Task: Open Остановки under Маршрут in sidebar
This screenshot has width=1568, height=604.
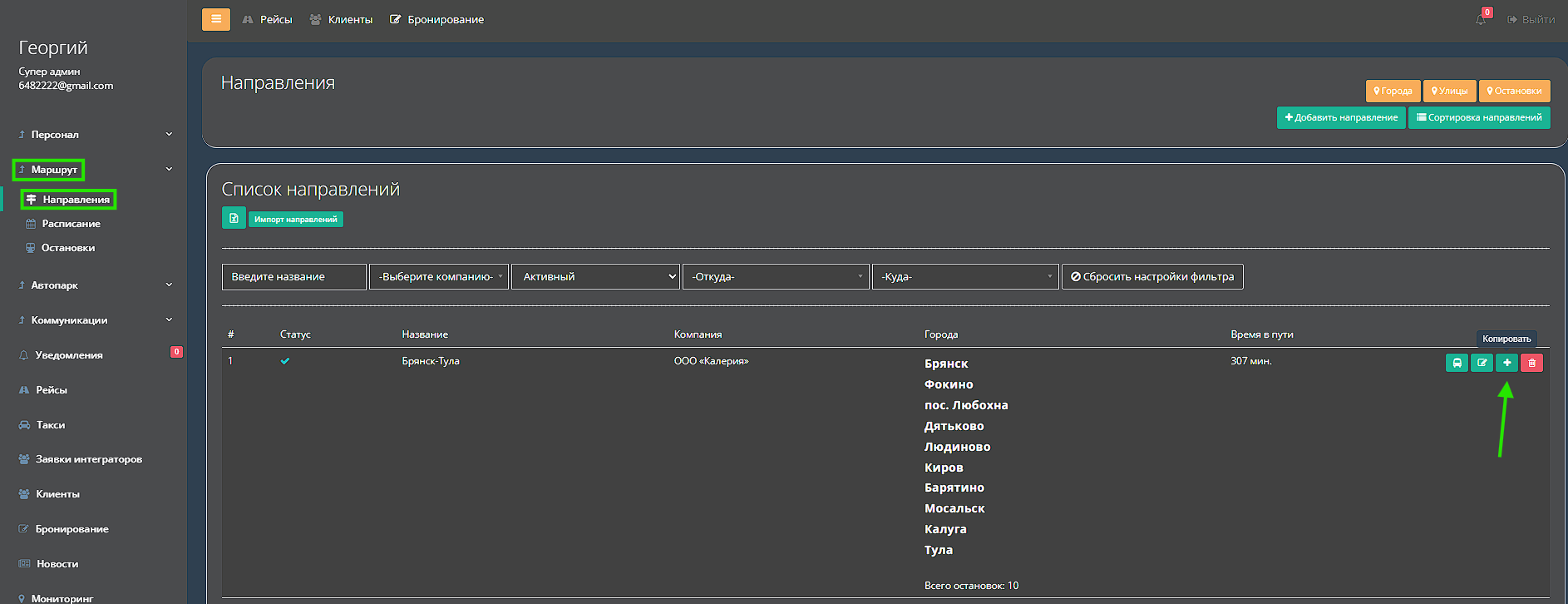Action: click(67, 248)
